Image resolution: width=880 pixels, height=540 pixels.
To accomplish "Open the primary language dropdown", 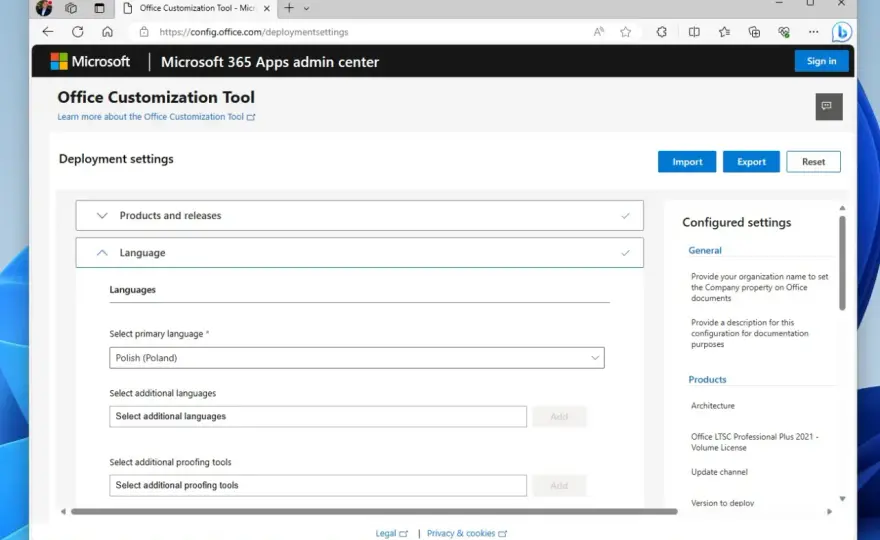I will point(356,358).
